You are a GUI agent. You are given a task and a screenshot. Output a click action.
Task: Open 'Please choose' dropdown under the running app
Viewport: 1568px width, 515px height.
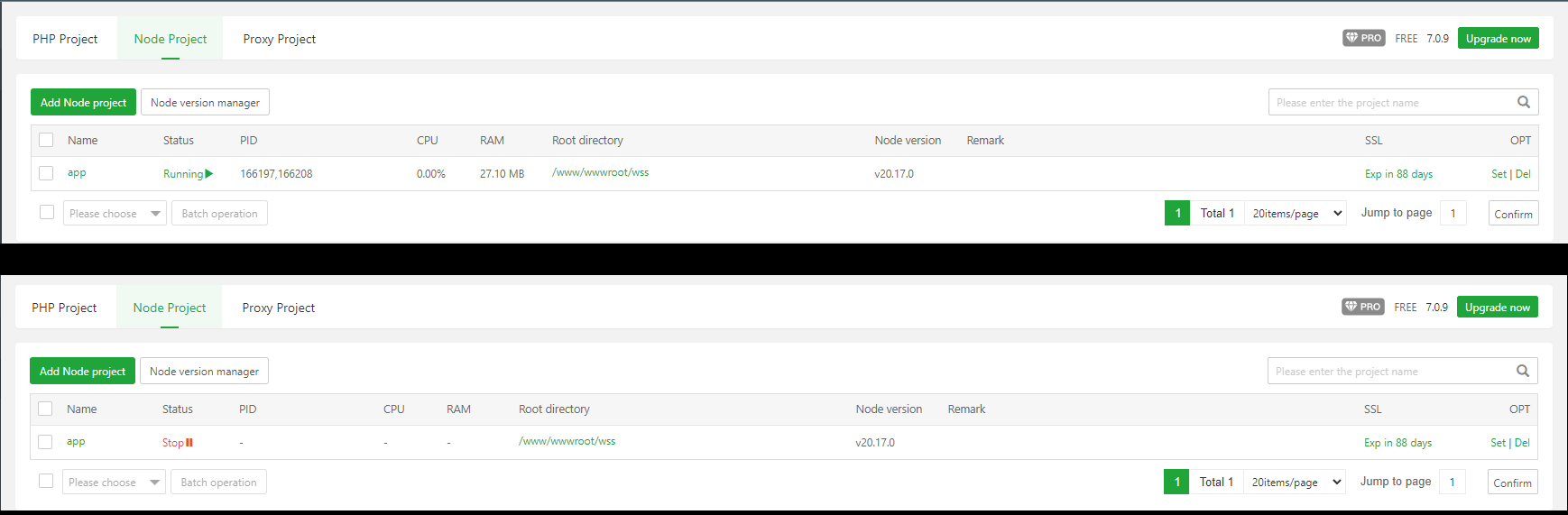(115, 214)
